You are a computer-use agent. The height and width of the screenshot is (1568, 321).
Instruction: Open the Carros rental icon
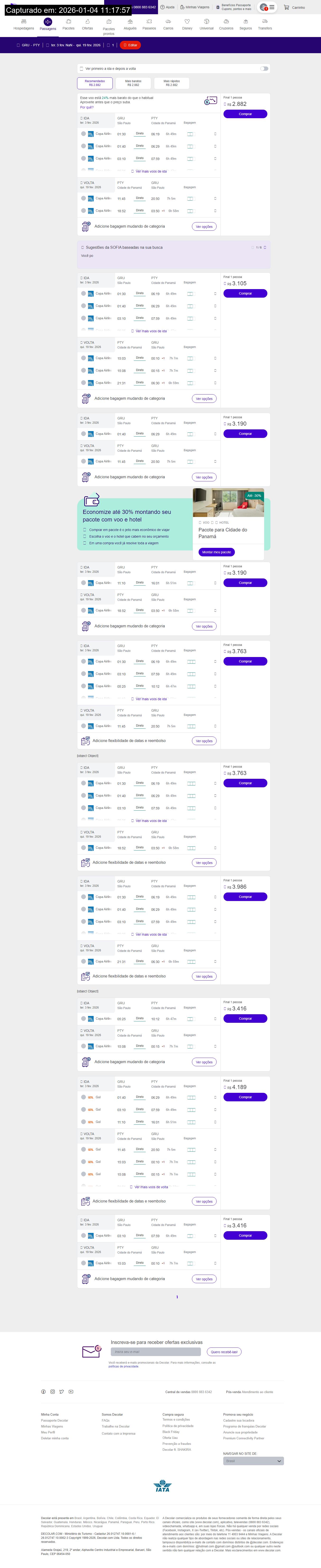coord(168,22)
